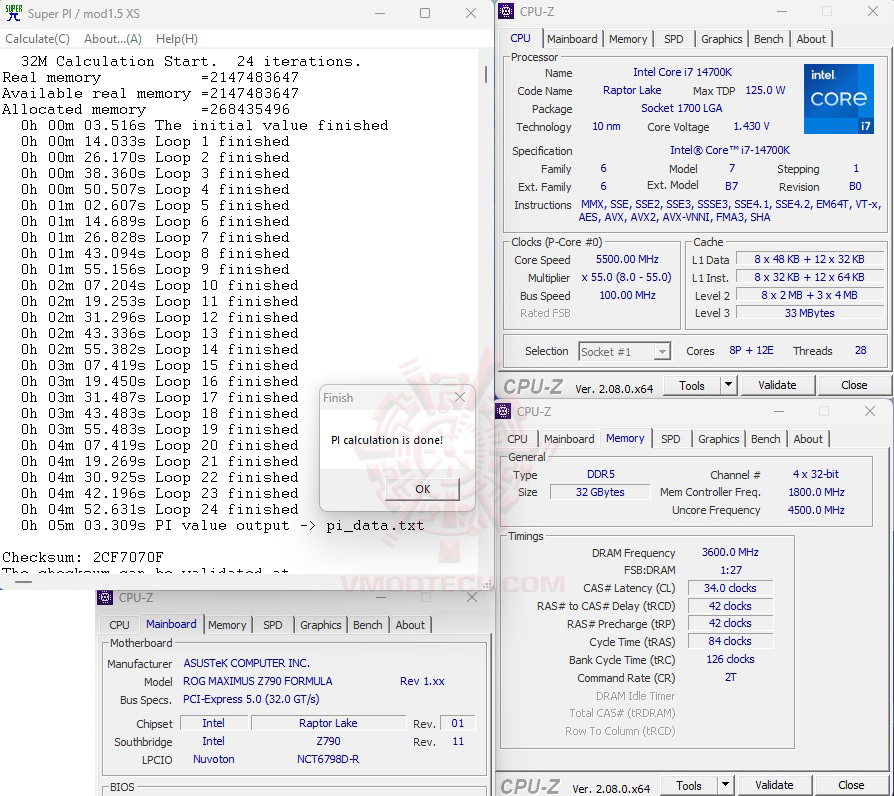Image resolution: width=894 pixels, height=796 pixels.
Task: Click OK in the Finish dialog
Action: pyautogui.click(x=422, y=489)
